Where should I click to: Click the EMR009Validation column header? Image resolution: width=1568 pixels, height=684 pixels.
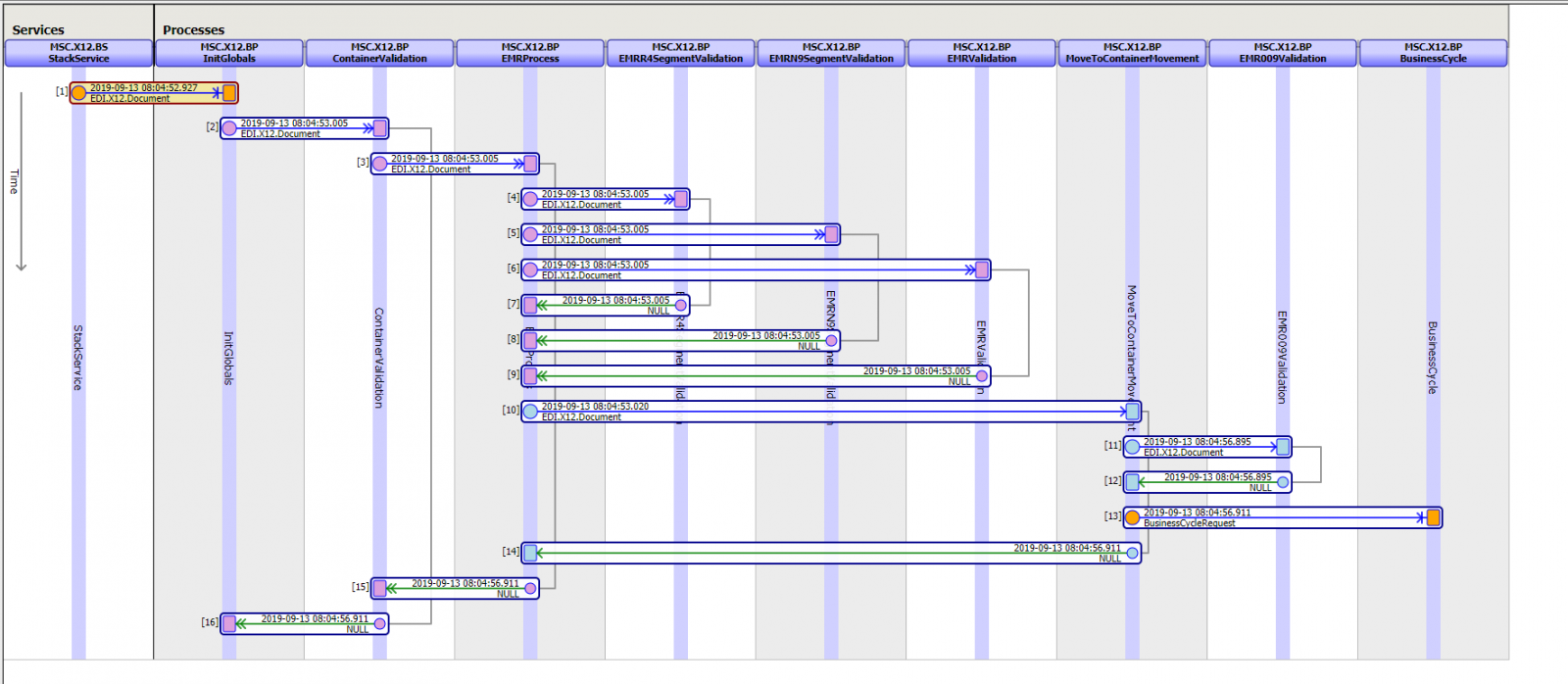tap(1282, 53)
